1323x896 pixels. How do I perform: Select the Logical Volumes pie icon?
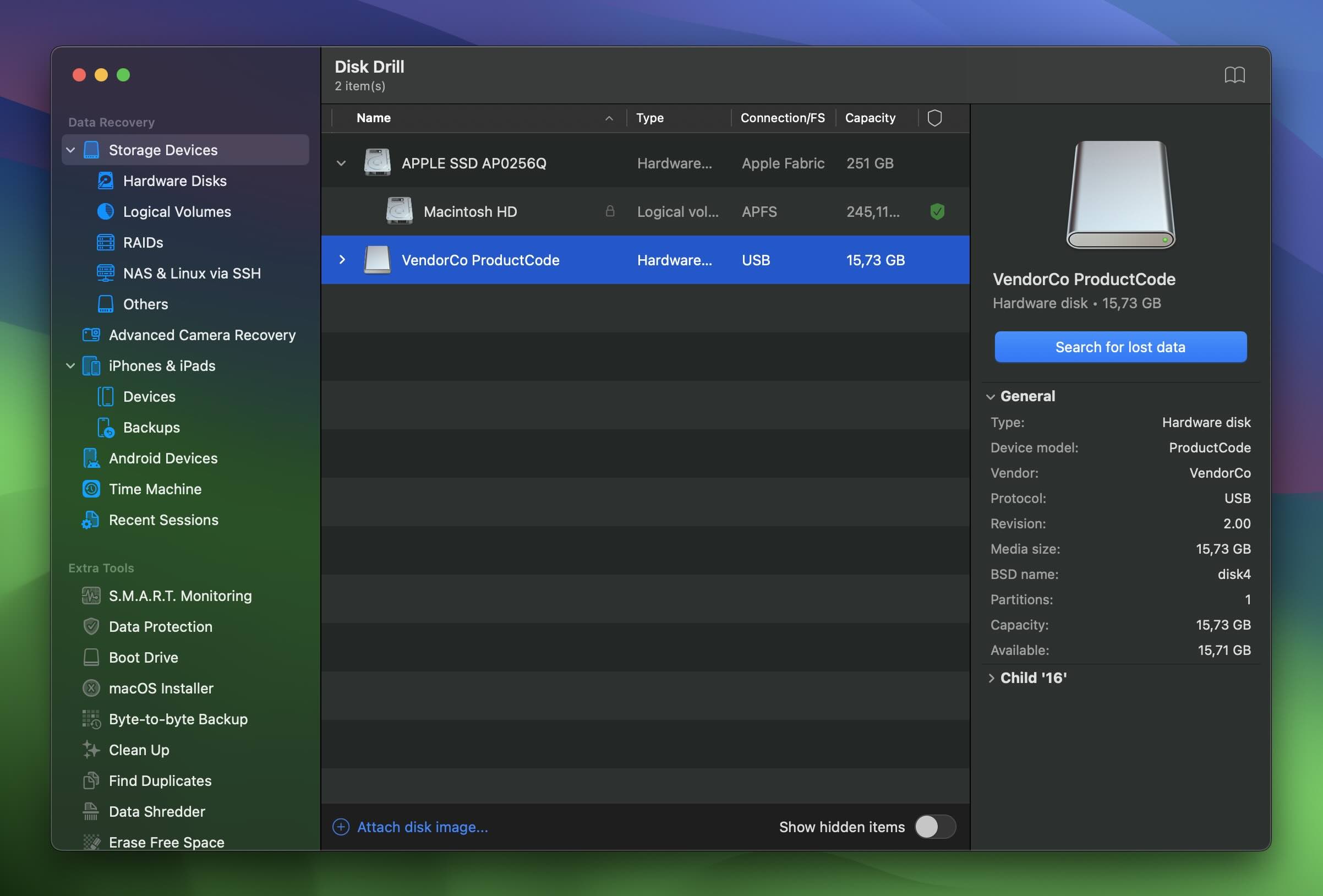[105, 211]
